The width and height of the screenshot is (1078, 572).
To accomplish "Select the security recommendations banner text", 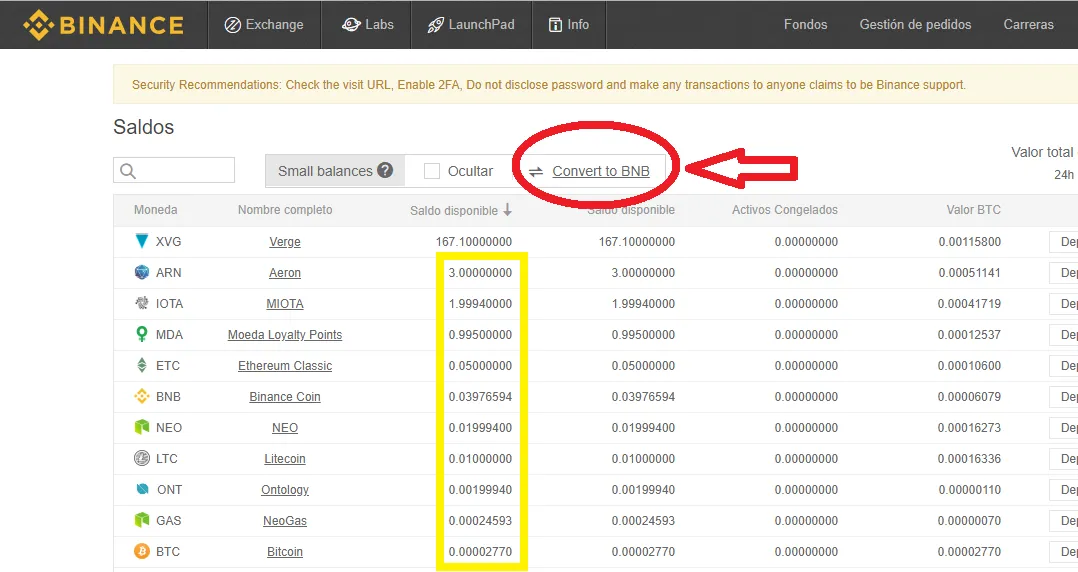I will coord(549,85).
